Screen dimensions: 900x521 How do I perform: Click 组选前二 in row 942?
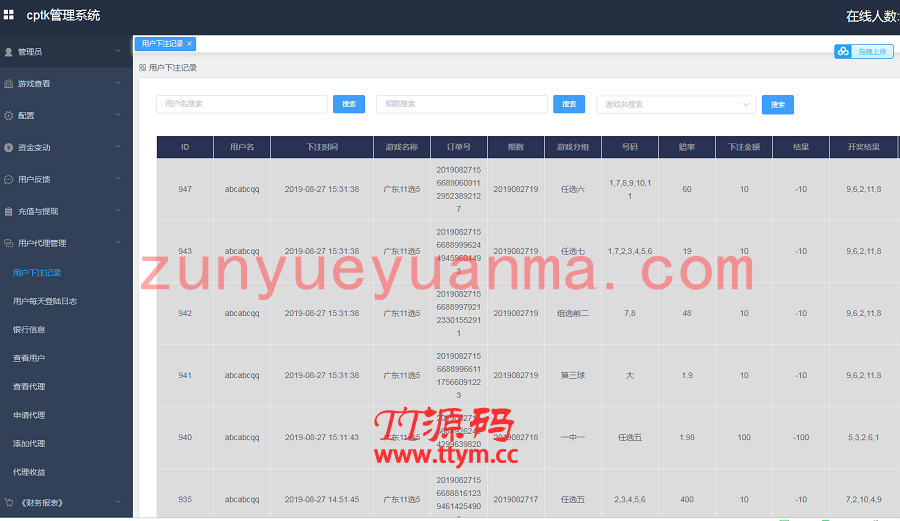[x=573, y=313]
